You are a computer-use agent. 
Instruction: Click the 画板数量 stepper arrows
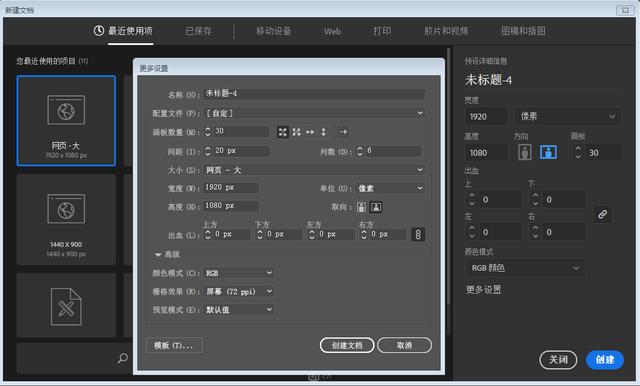click(x=208, y=131)
